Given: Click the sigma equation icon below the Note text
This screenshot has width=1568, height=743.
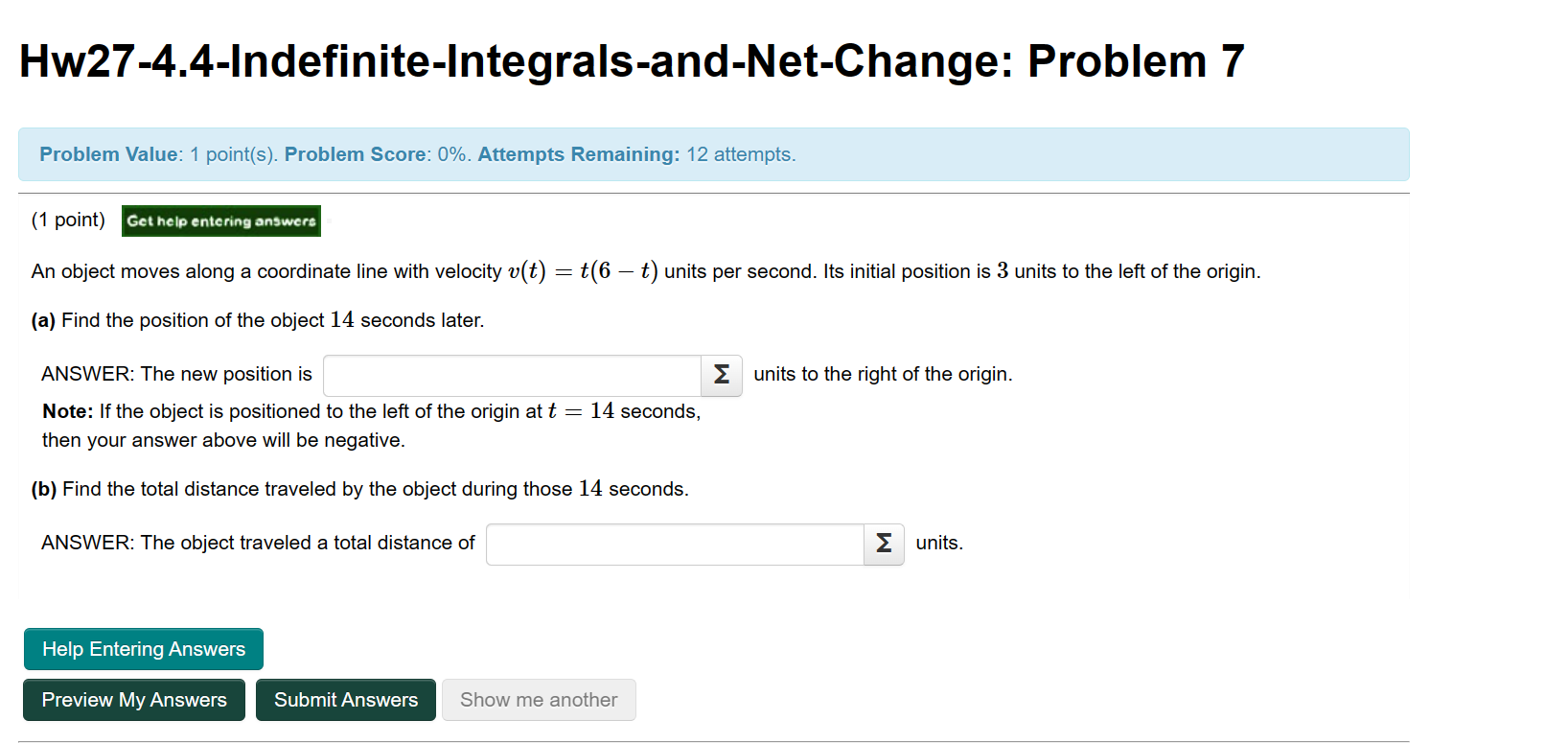Looking at the screenshot, I should pos(883,544).
